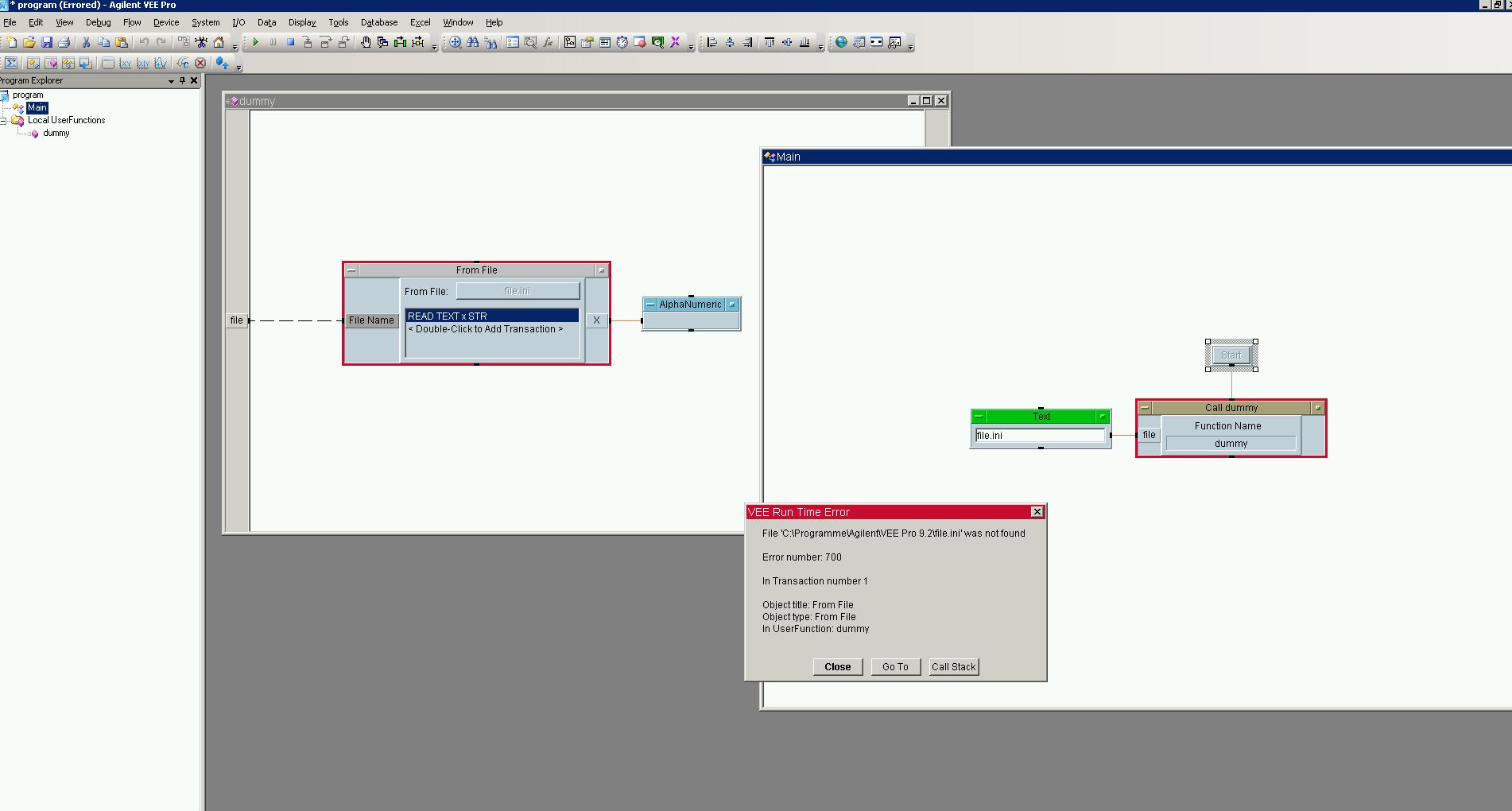
Task: Click the green Run program icon
Action: pyautogui.click(x=255, y=42)
